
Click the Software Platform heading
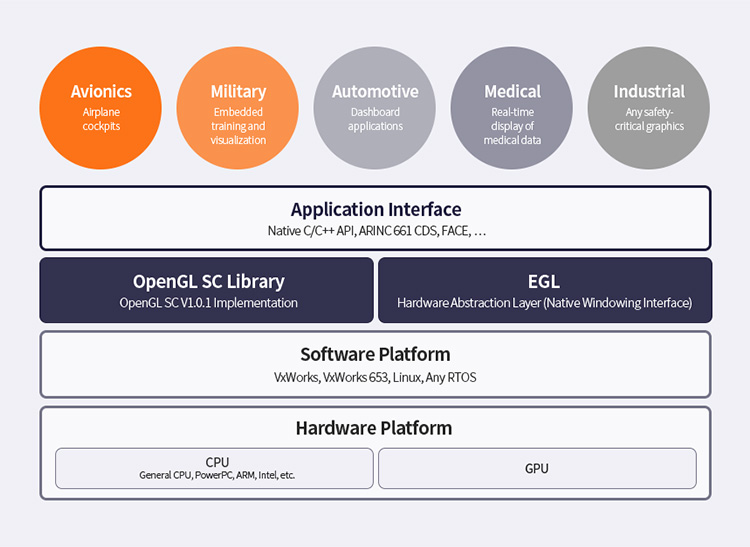click(375, 354)
